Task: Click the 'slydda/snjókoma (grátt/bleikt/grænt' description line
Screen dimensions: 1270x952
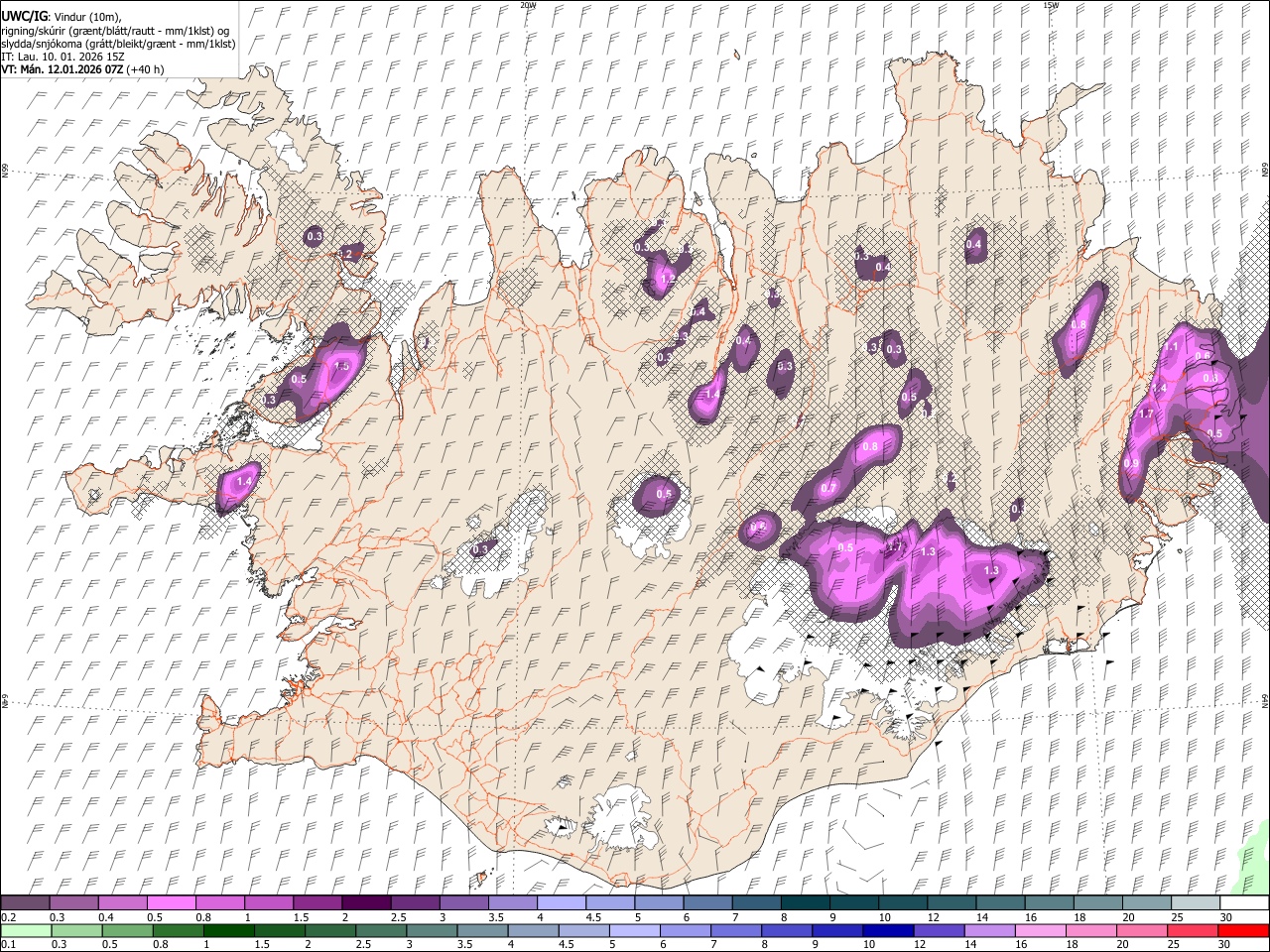Action: 118,44
